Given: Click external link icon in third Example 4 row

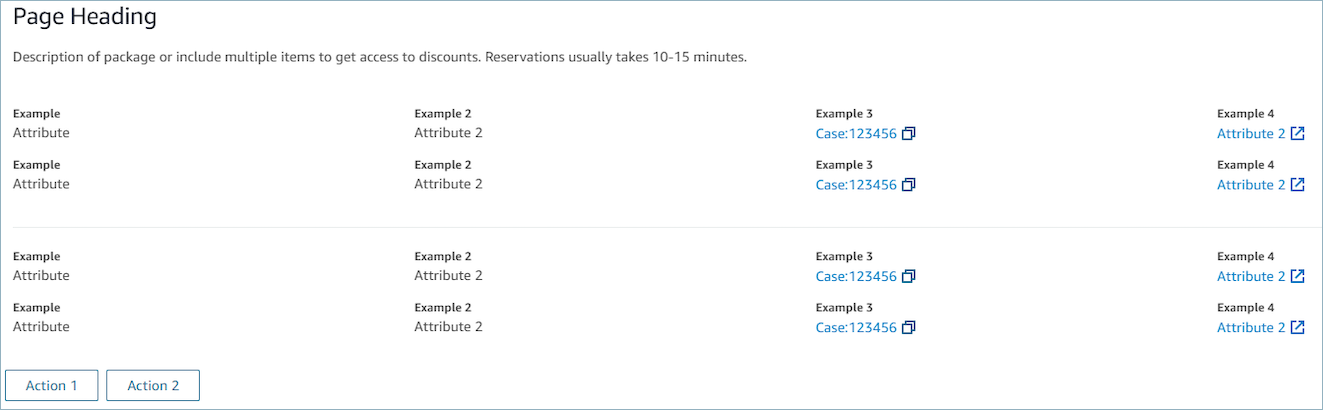Looking at the screenshot, I should pos(1297,277).
